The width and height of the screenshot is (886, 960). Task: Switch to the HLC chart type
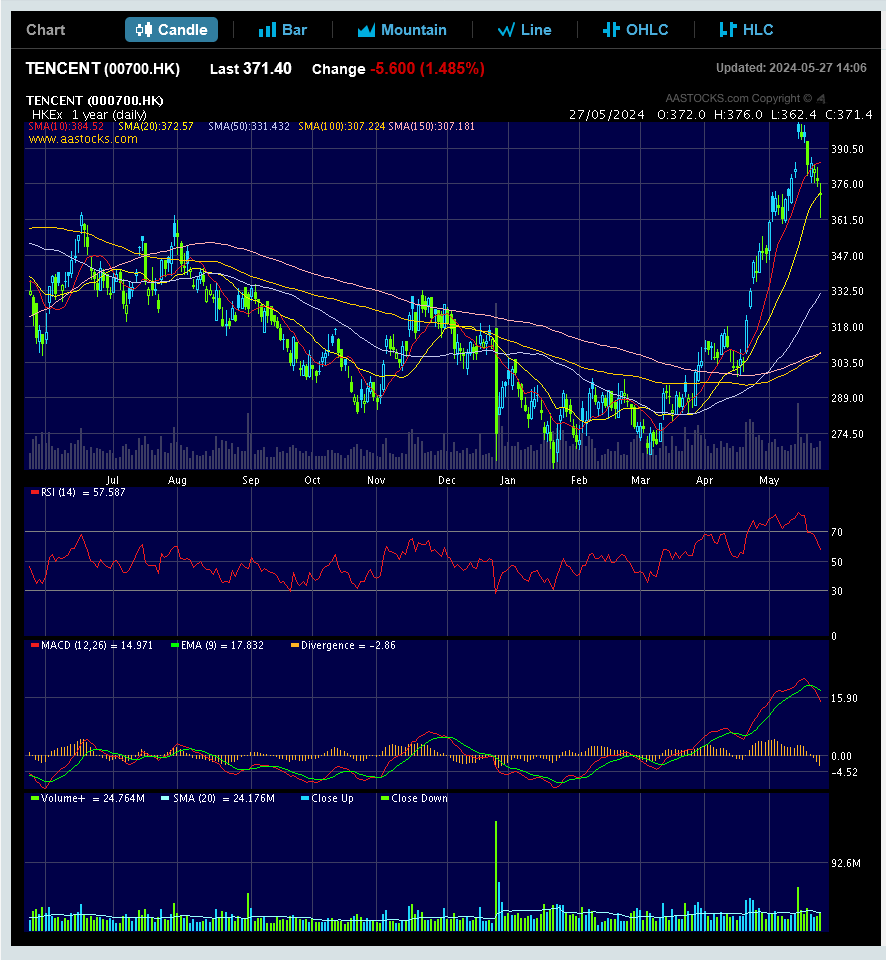746,29
